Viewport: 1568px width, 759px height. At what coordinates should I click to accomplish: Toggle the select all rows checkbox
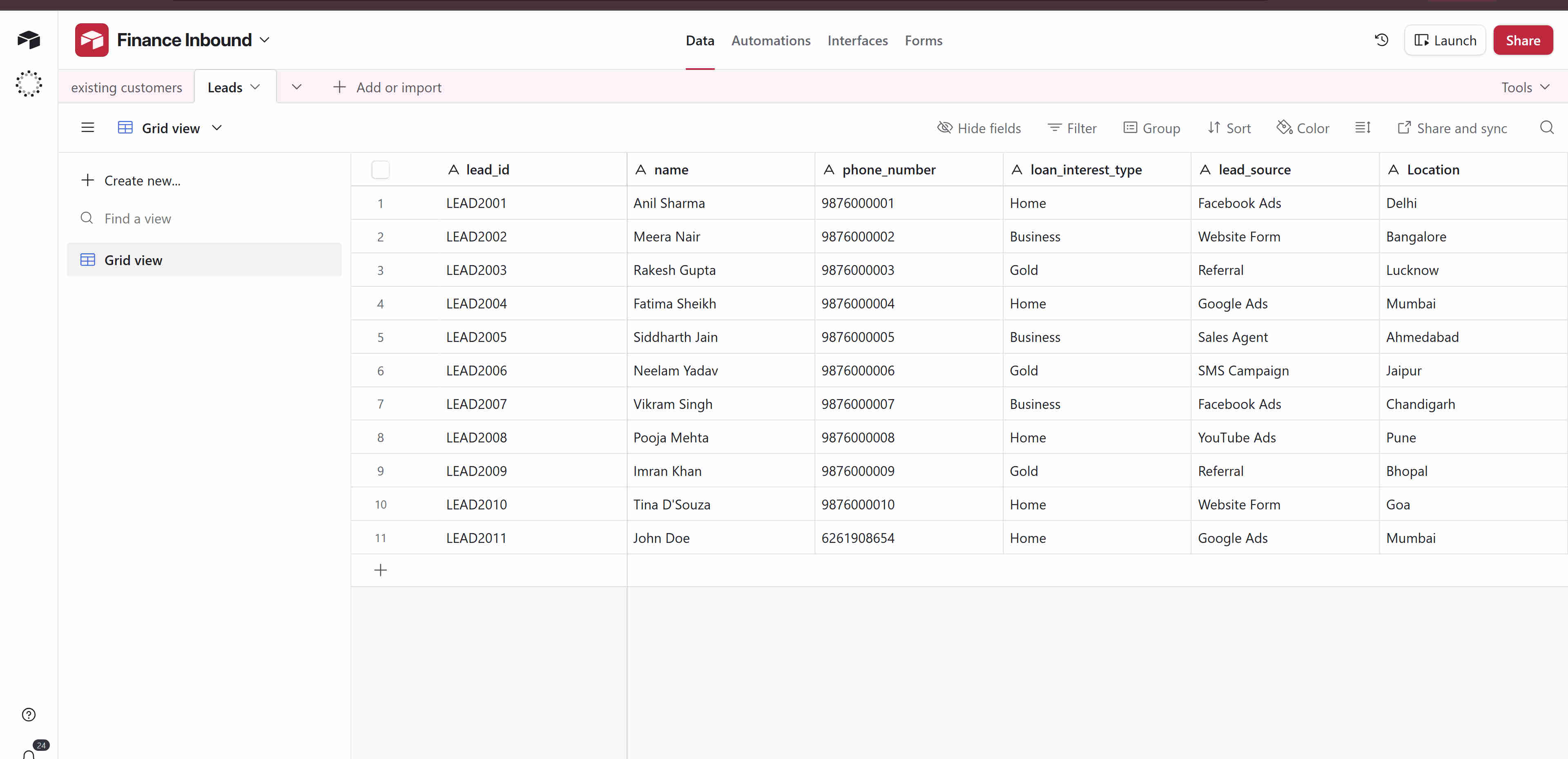pos(380,170)
